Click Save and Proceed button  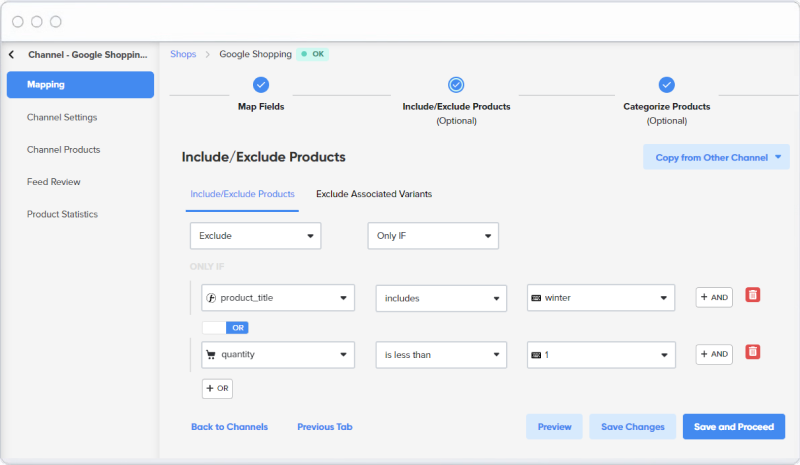734,427
